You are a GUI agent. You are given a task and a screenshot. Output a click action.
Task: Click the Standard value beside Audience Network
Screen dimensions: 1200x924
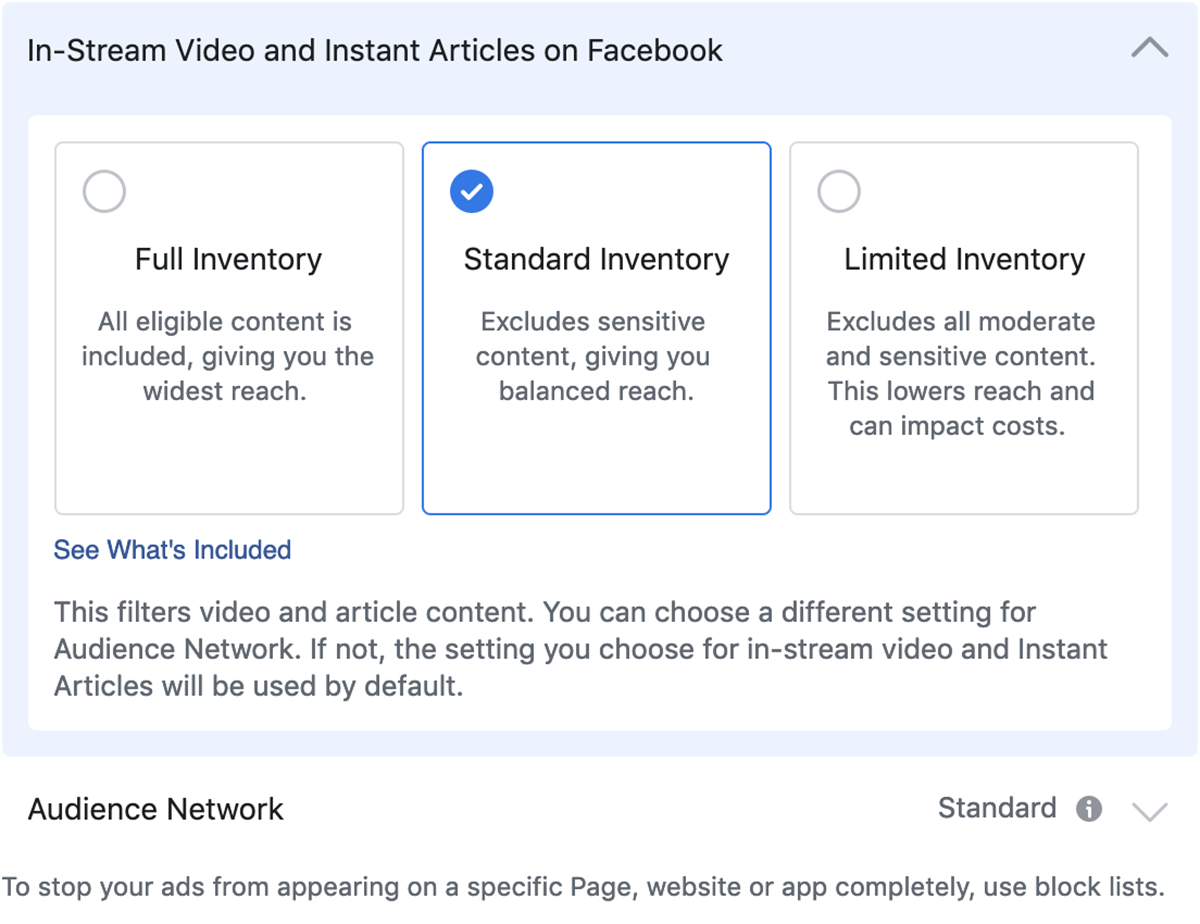point(996,808)
